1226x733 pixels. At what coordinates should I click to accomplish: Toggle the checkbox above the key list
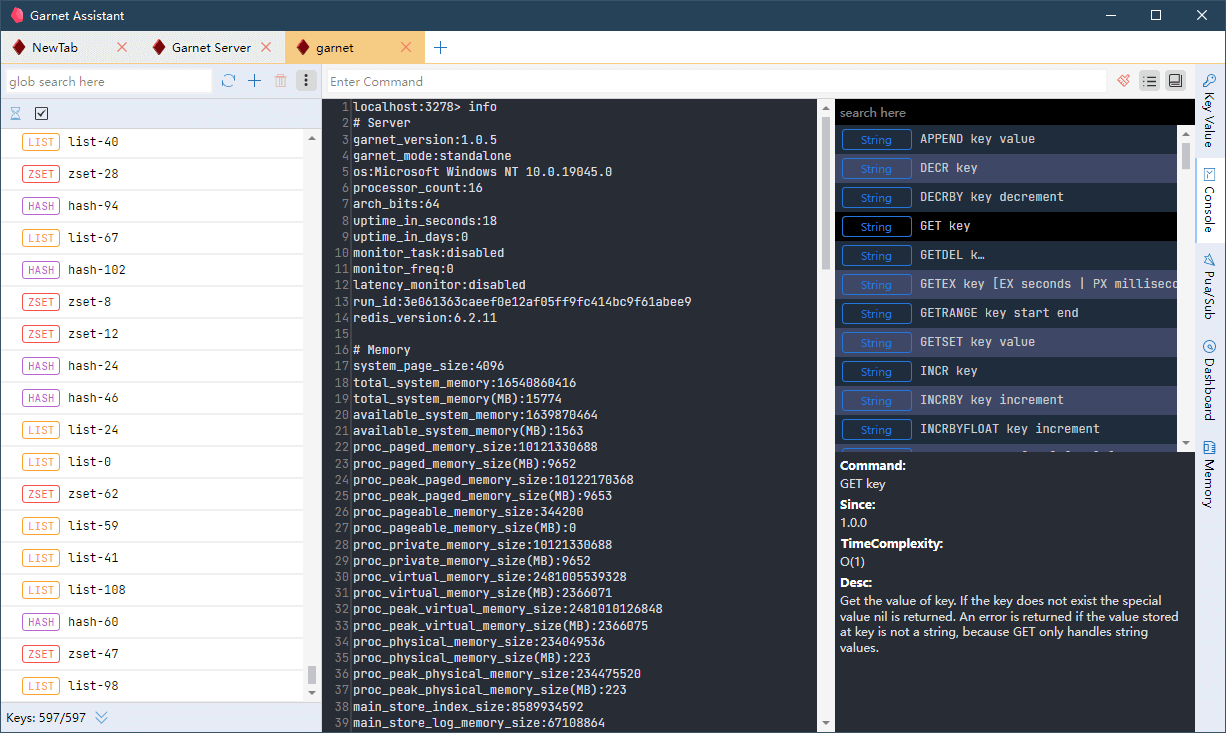pos(42,113)
